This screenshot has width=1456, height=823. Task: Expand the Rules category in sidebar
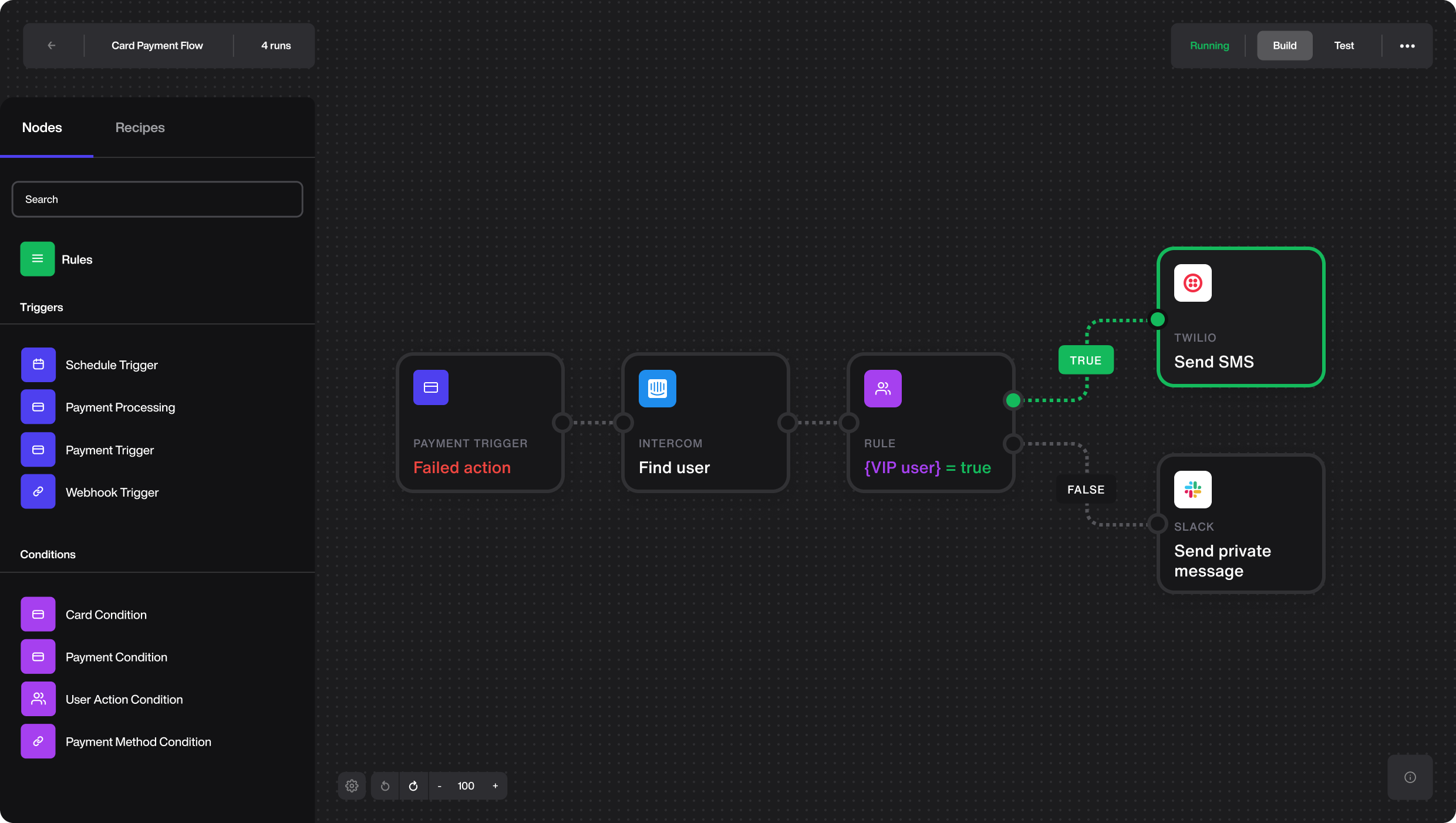click(x=76, y=259)
